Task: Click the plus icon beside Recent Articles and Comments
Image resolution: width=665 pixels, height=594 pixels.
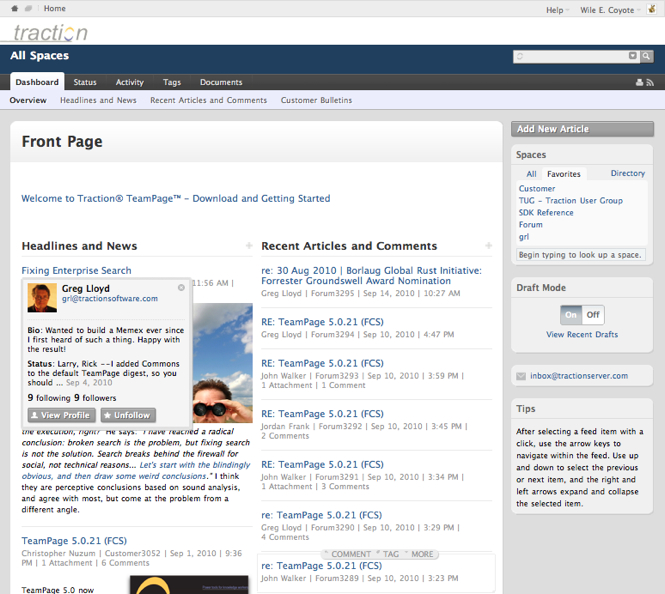Action: pyautogui.click(x=489, y=245)
